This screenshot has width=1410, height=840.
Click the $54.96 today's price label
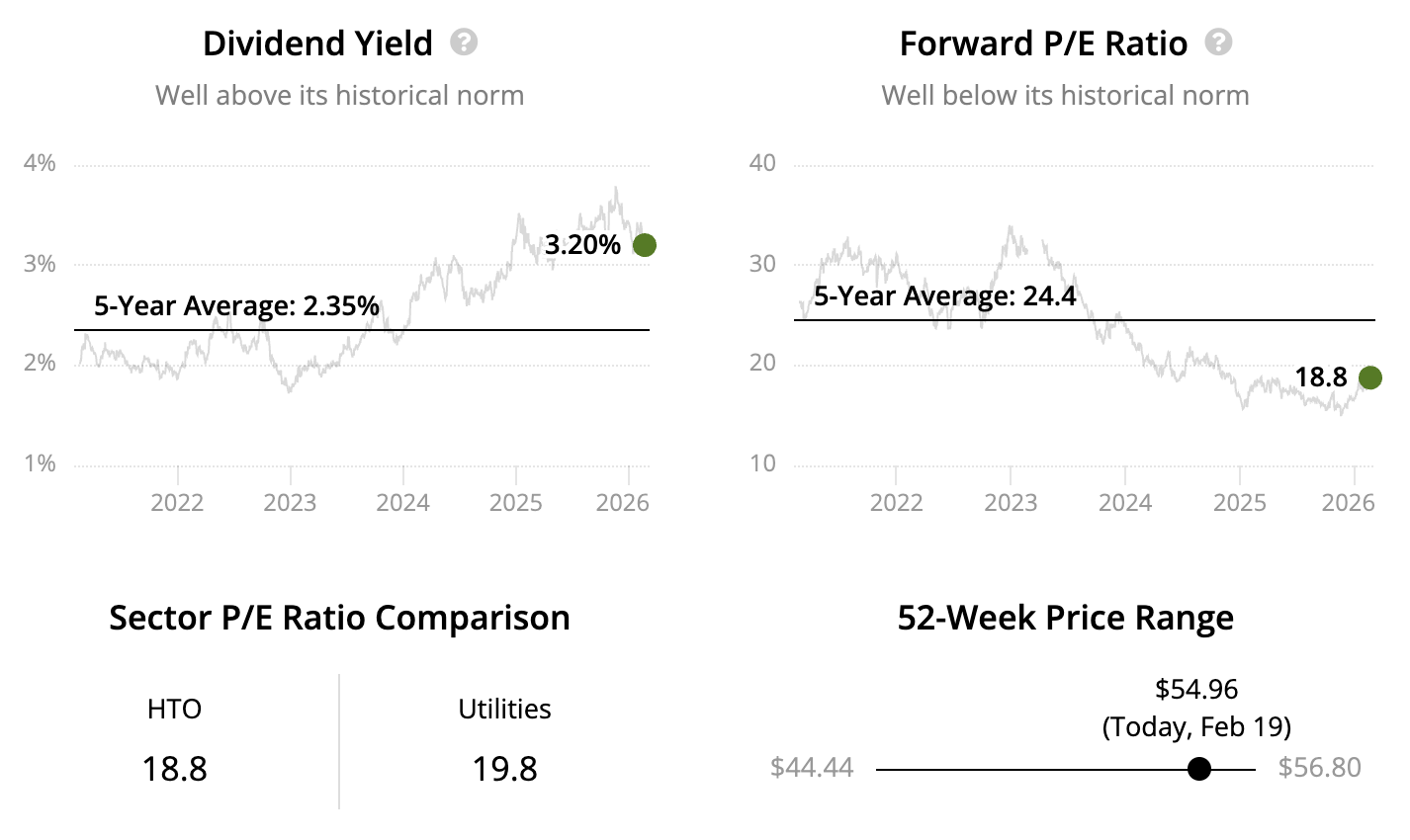[x=1196, y=689]
